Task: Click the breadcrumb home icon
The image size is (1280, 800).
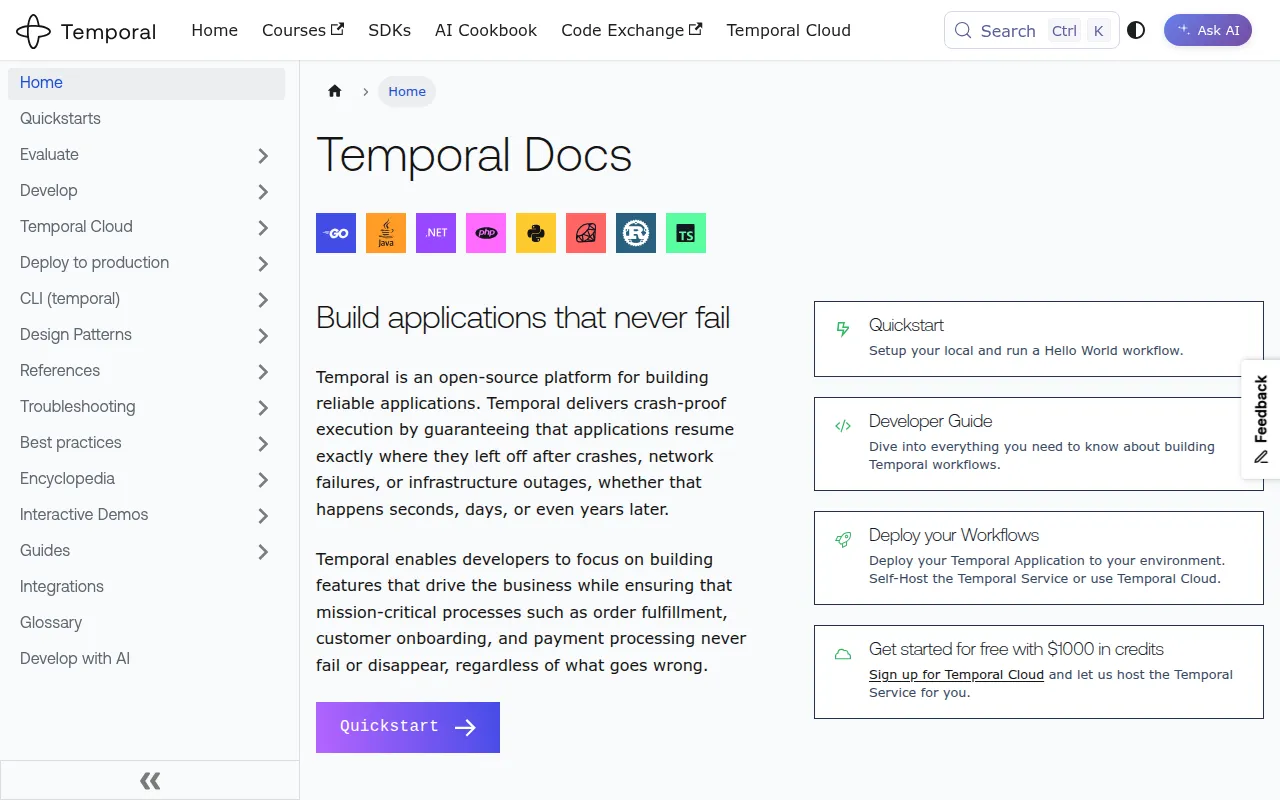Action: pyautogui.click(x=335, y=91)
